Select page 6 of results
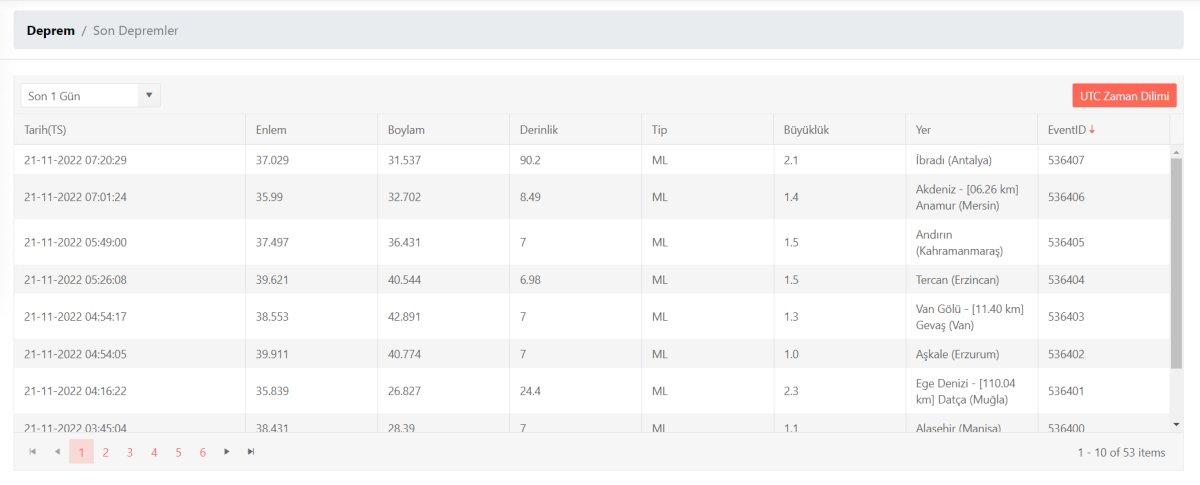This screenshot has width=1200, height=485. pyautogui.click(x=203, y=452)
